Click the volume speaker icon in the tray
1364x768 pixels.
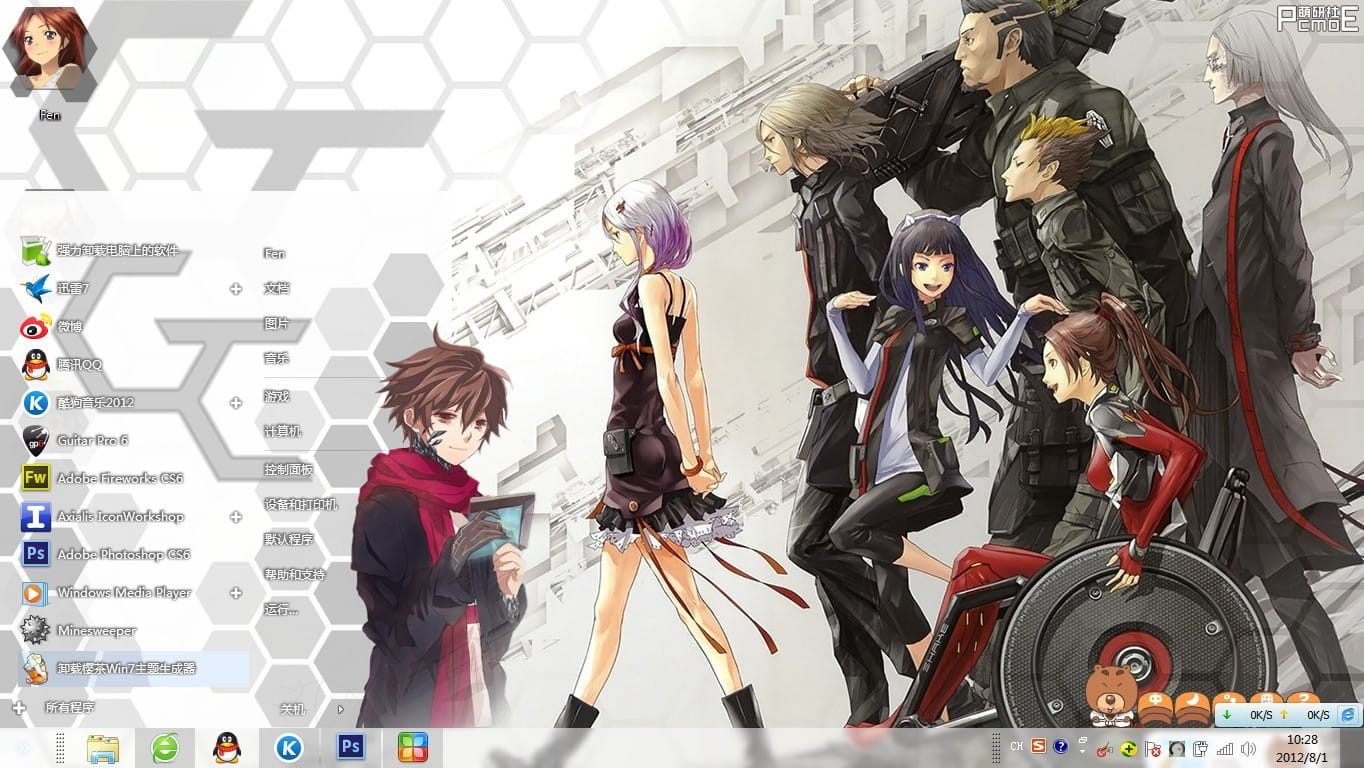pyautogui.click(x=1246, y=748)
